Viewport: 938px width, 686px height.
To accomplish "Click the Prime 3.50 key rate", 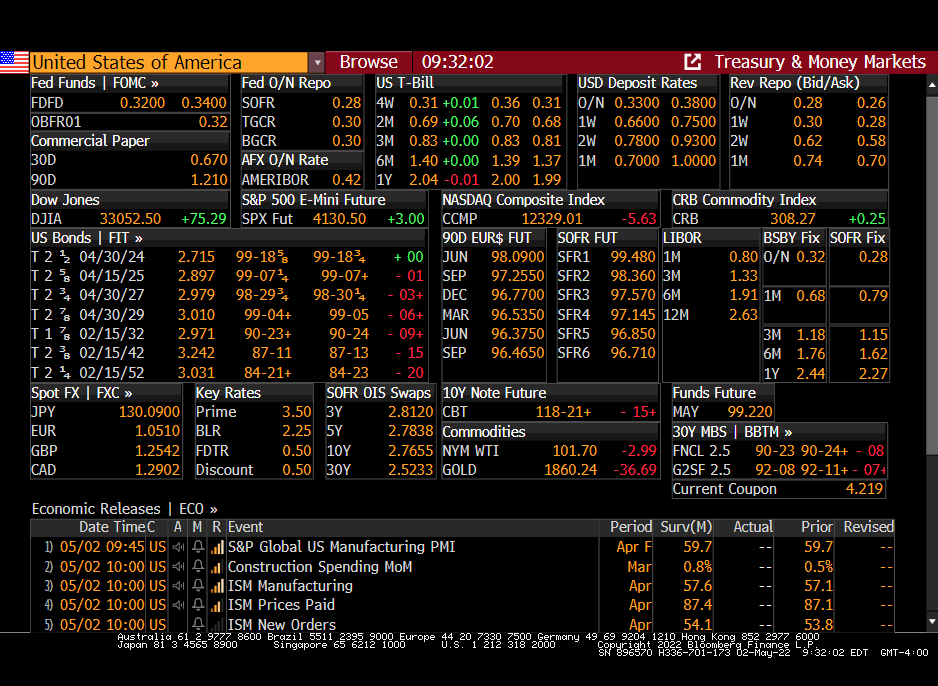I will (x=254, y=412).
